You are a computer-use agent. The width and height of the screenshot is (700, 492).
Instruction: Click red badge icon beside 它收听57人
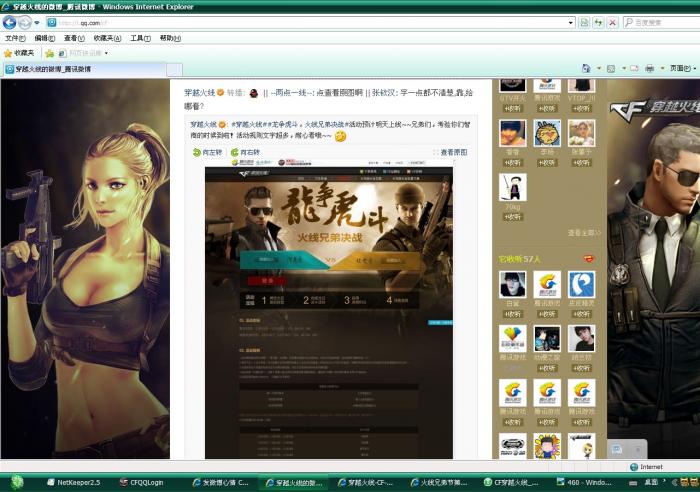click(588, 259)
